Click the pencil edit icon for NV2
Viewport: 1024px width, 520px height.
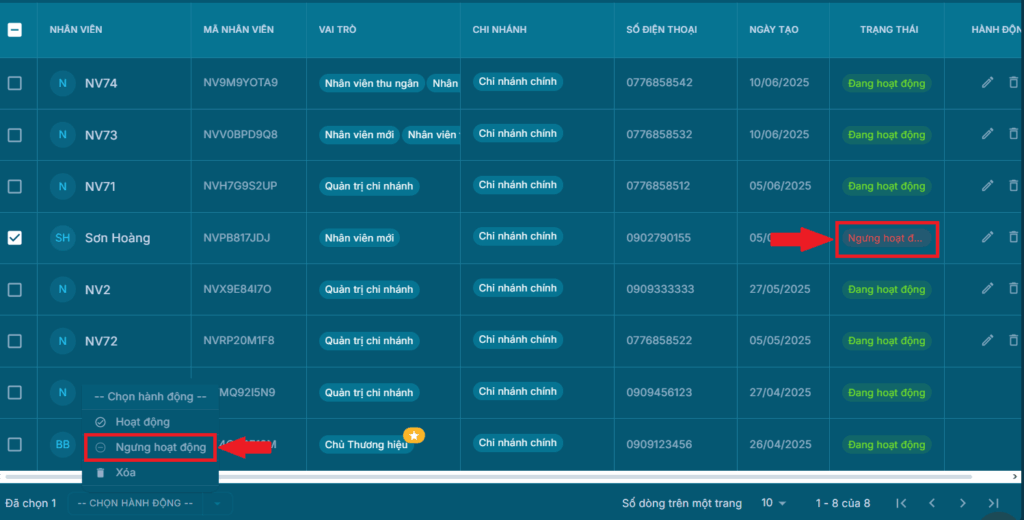coord(987,288)
